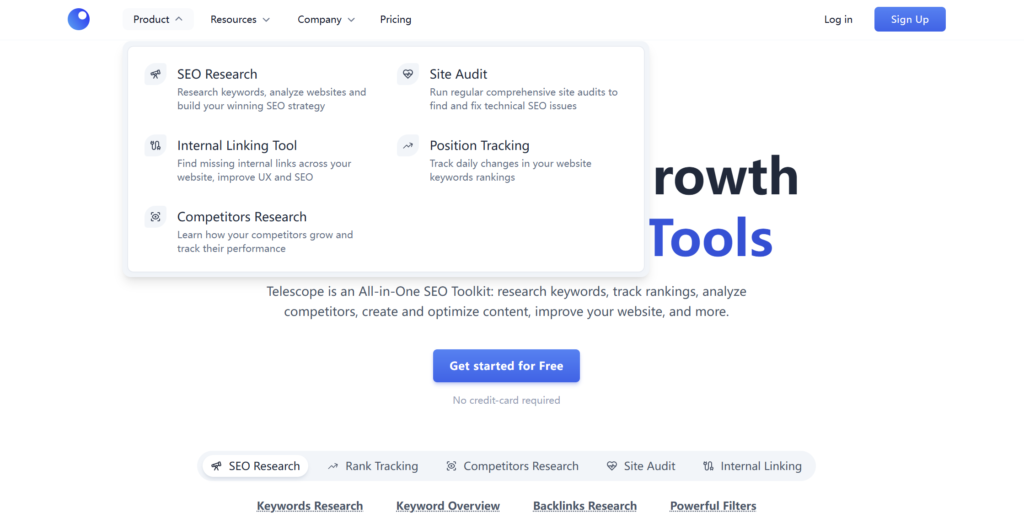Click the up chevron next to Product
The image size is (1024, 524).
179,19
